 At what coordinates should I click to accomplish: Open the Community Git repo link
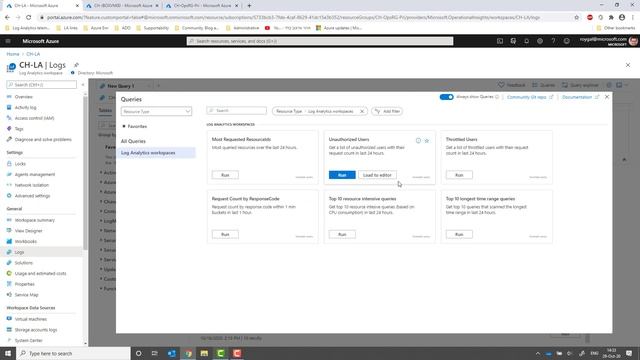[x=530, y=97]
